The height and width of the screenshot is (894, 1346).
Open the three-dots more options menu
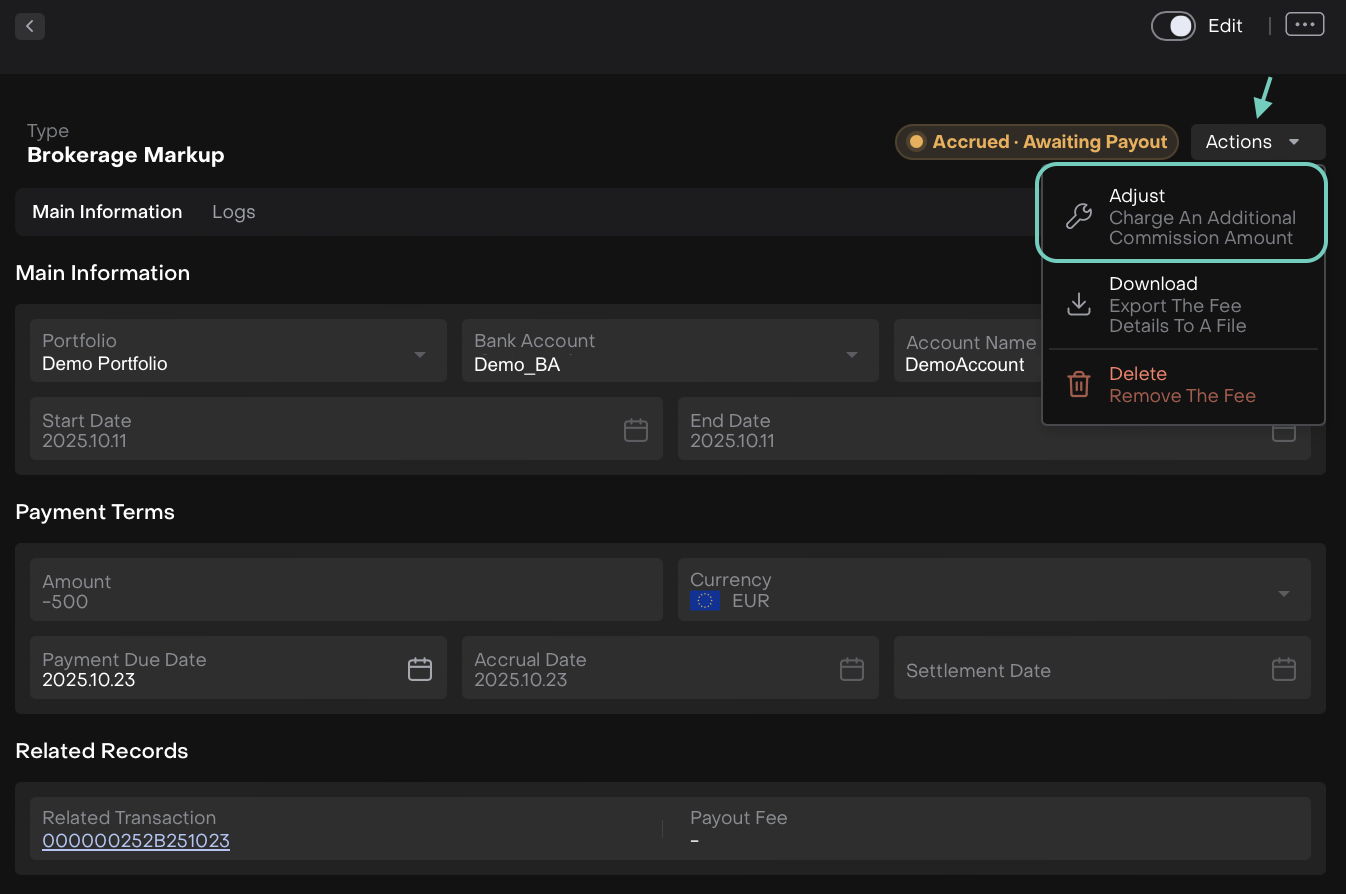click(x=1304, y=25)
